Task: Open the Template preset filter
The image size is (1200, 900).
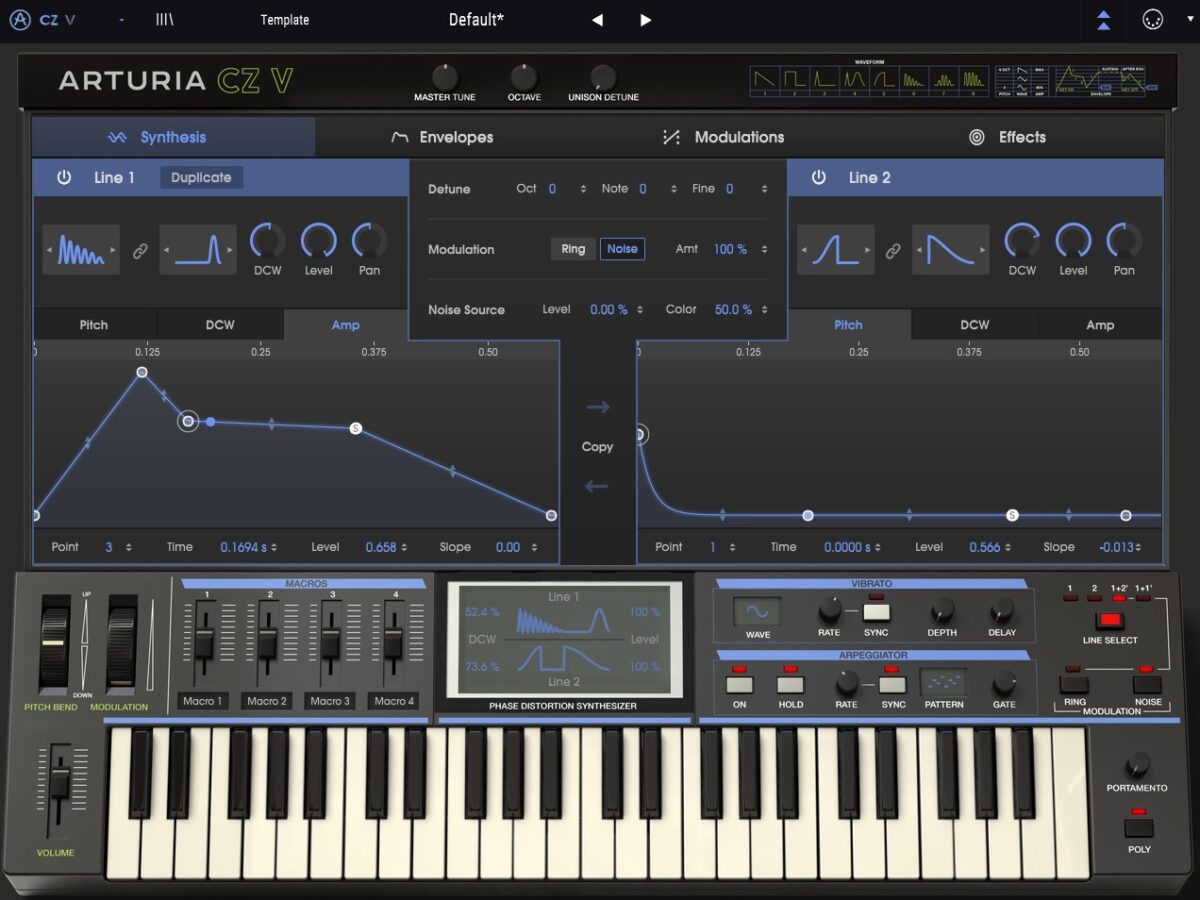Action: tap(284, 20)
